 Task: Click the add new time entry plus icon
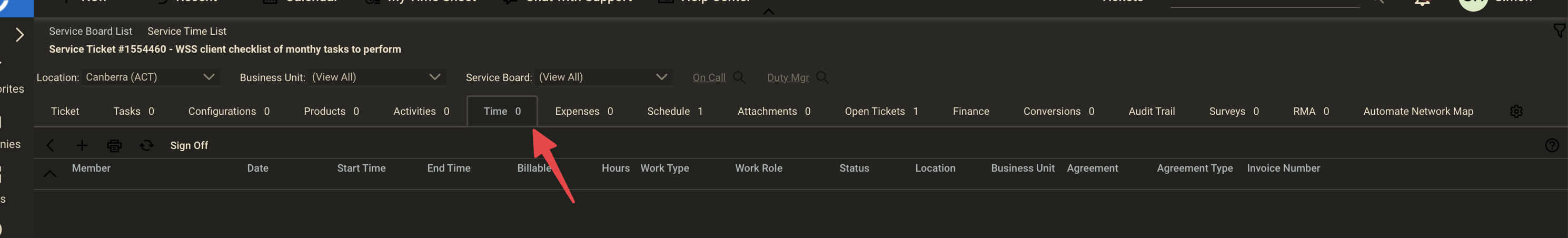tap(82, 145)
